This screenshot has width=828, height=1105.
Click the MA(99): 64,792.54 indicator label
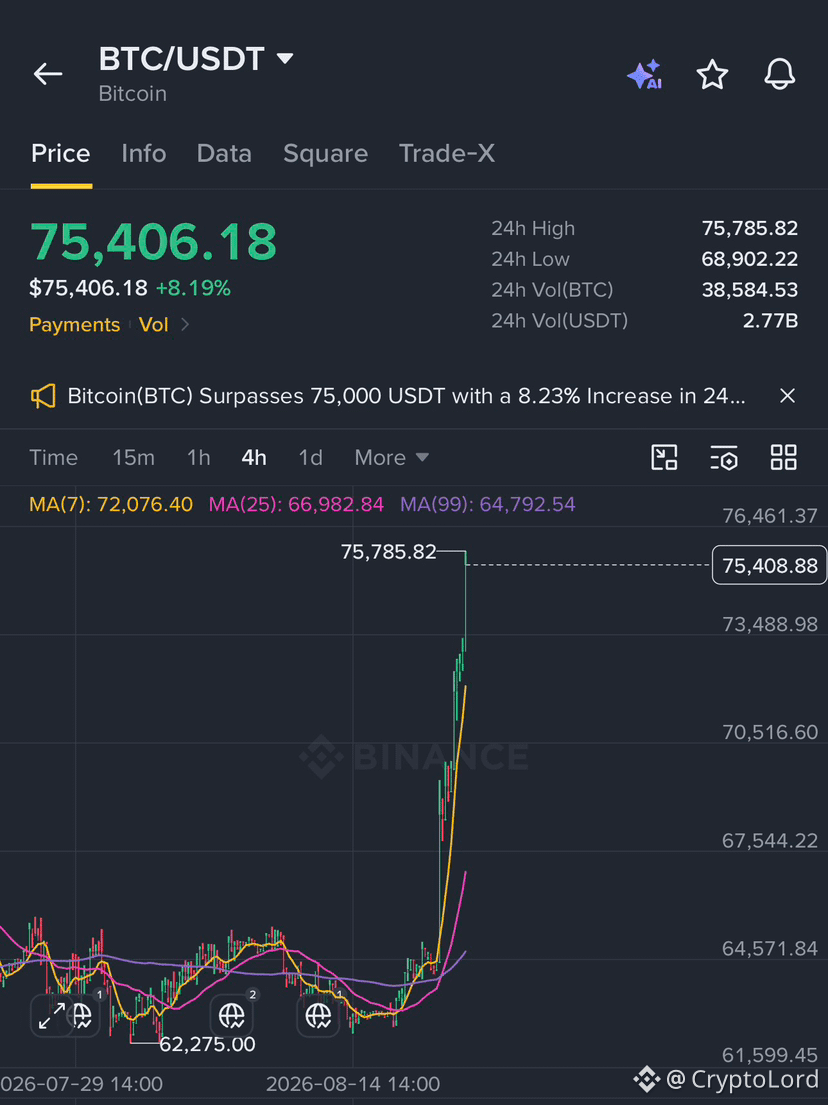coord(488,505)
